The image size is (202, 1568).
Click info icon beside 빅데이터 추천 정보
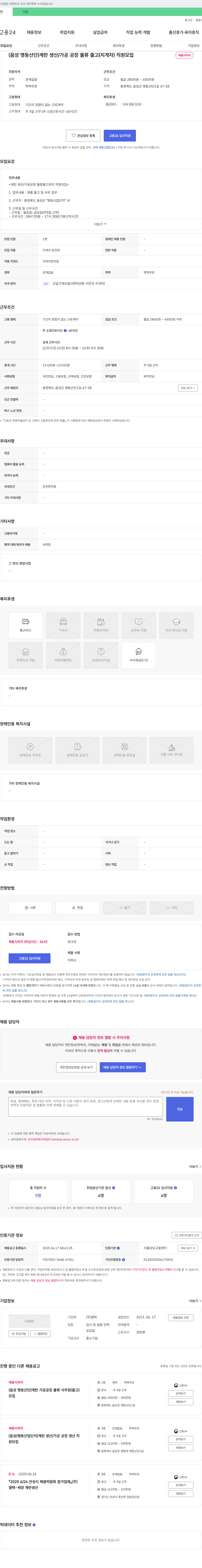(x=34, y=1525)
